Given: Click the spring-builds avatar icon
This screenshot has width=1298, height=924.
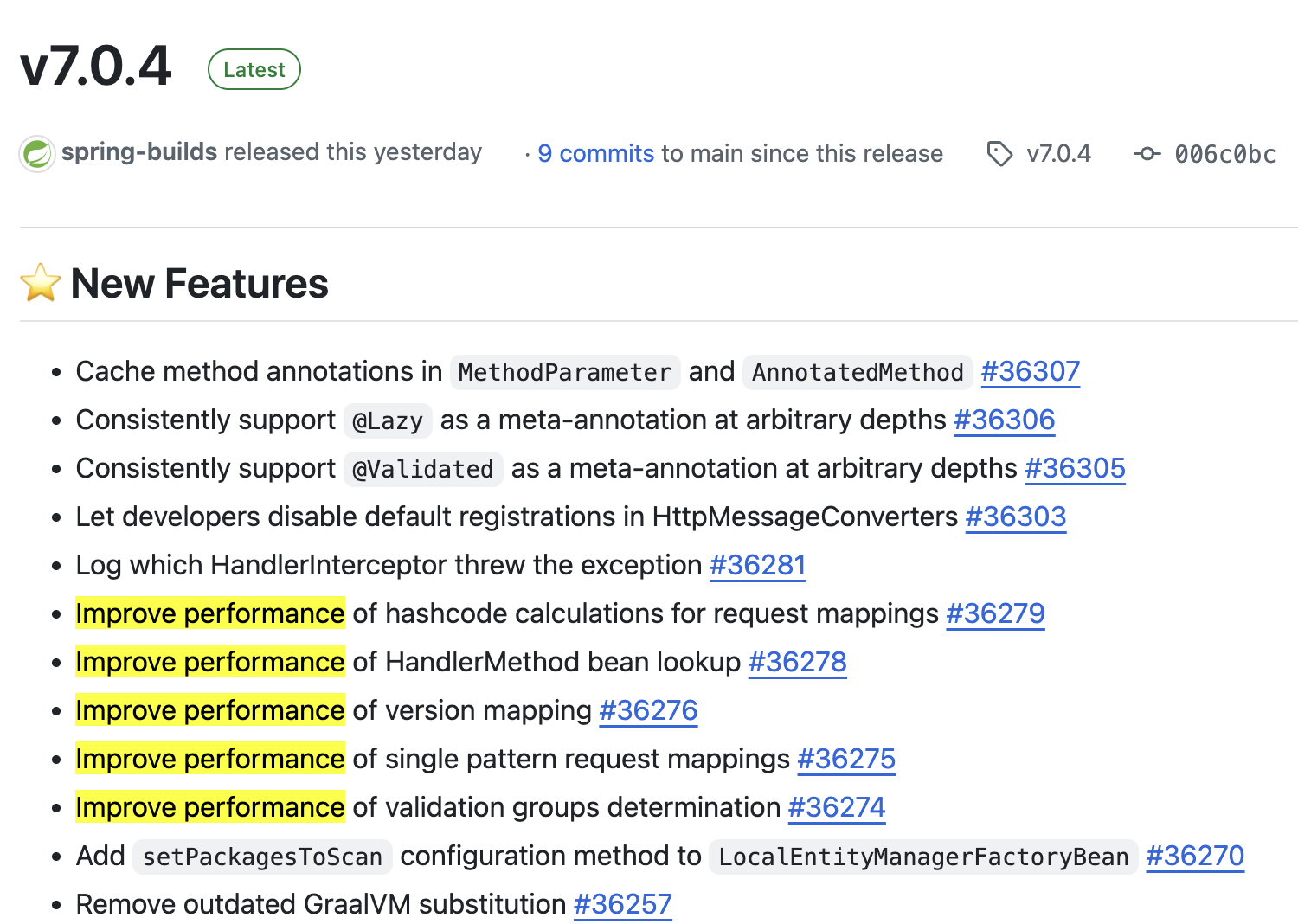Looking at the screenshot, I should (37, 154).
